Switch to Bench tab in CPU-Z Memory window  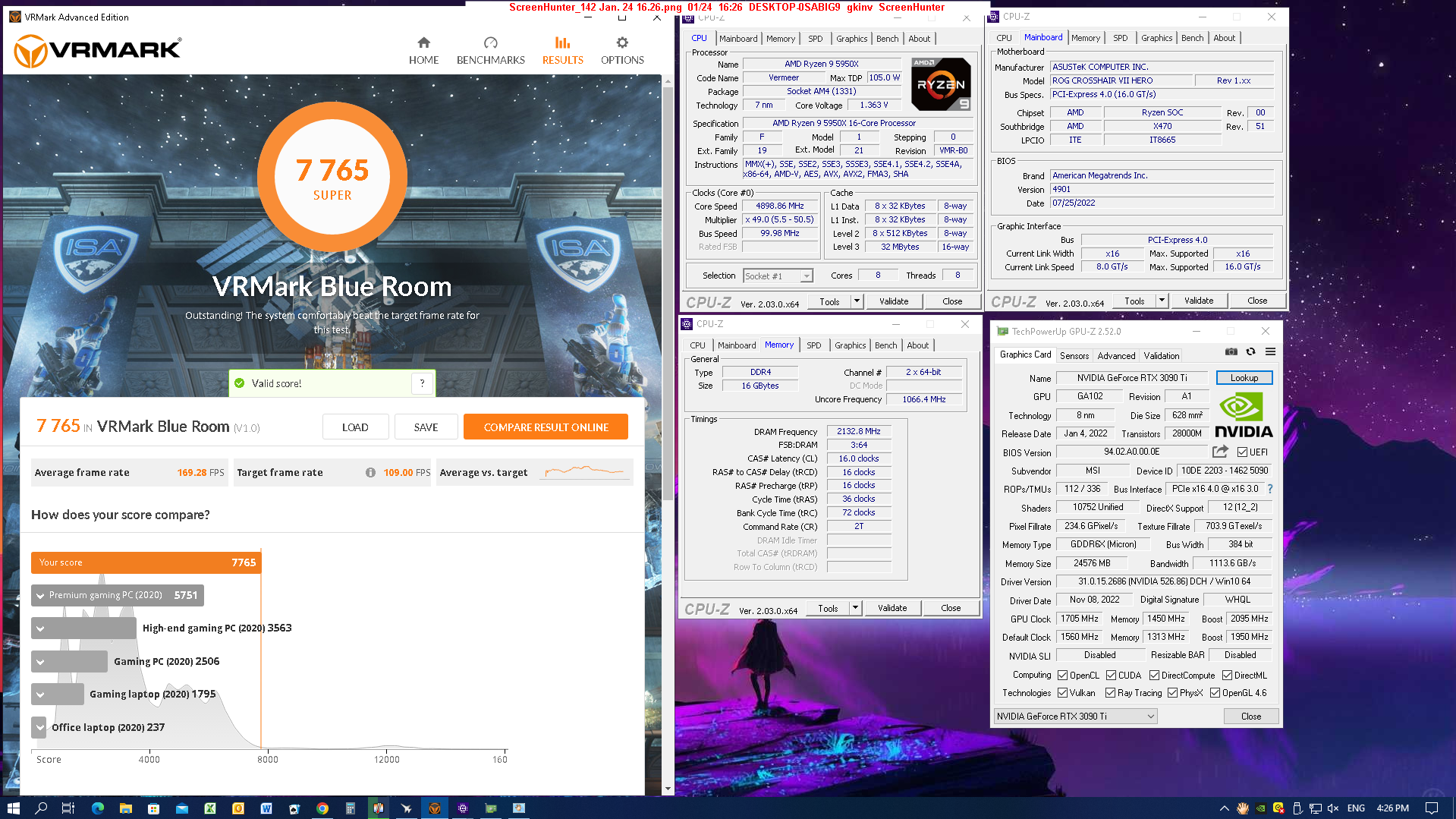(885, 345)
